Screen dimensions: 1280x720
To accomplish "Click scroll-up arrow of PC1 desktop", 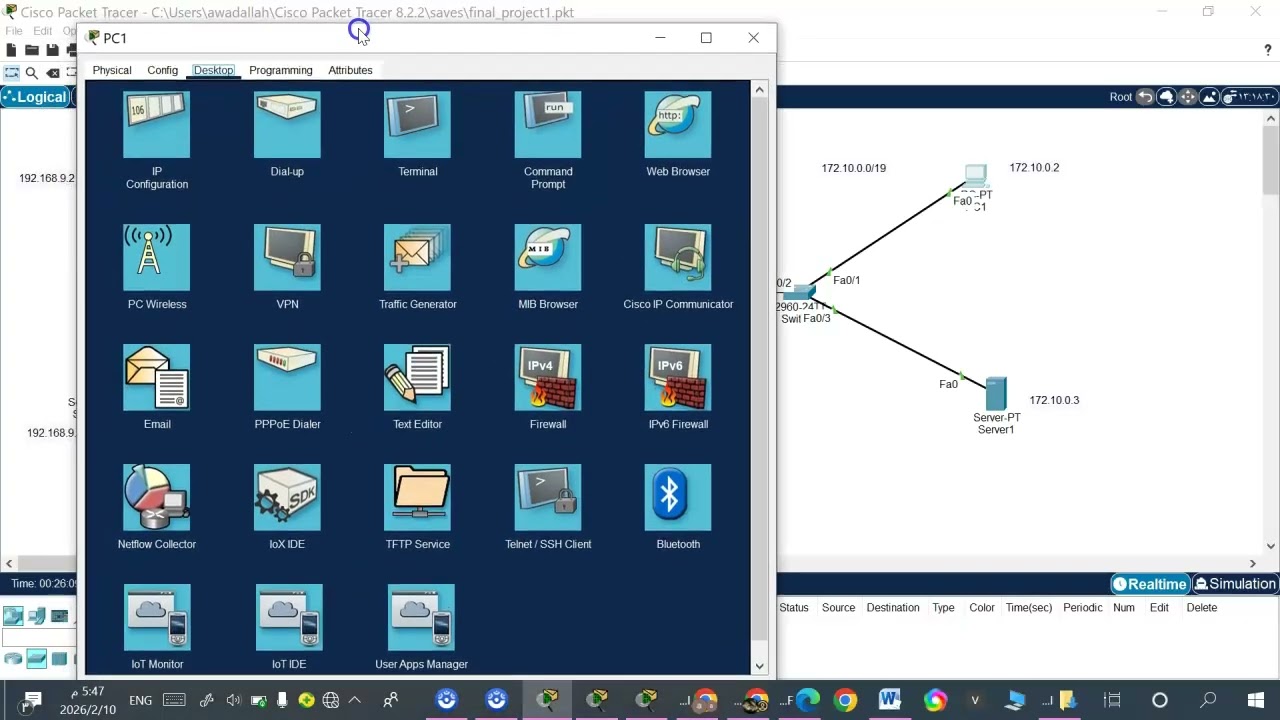I will [x=759, y=90].
